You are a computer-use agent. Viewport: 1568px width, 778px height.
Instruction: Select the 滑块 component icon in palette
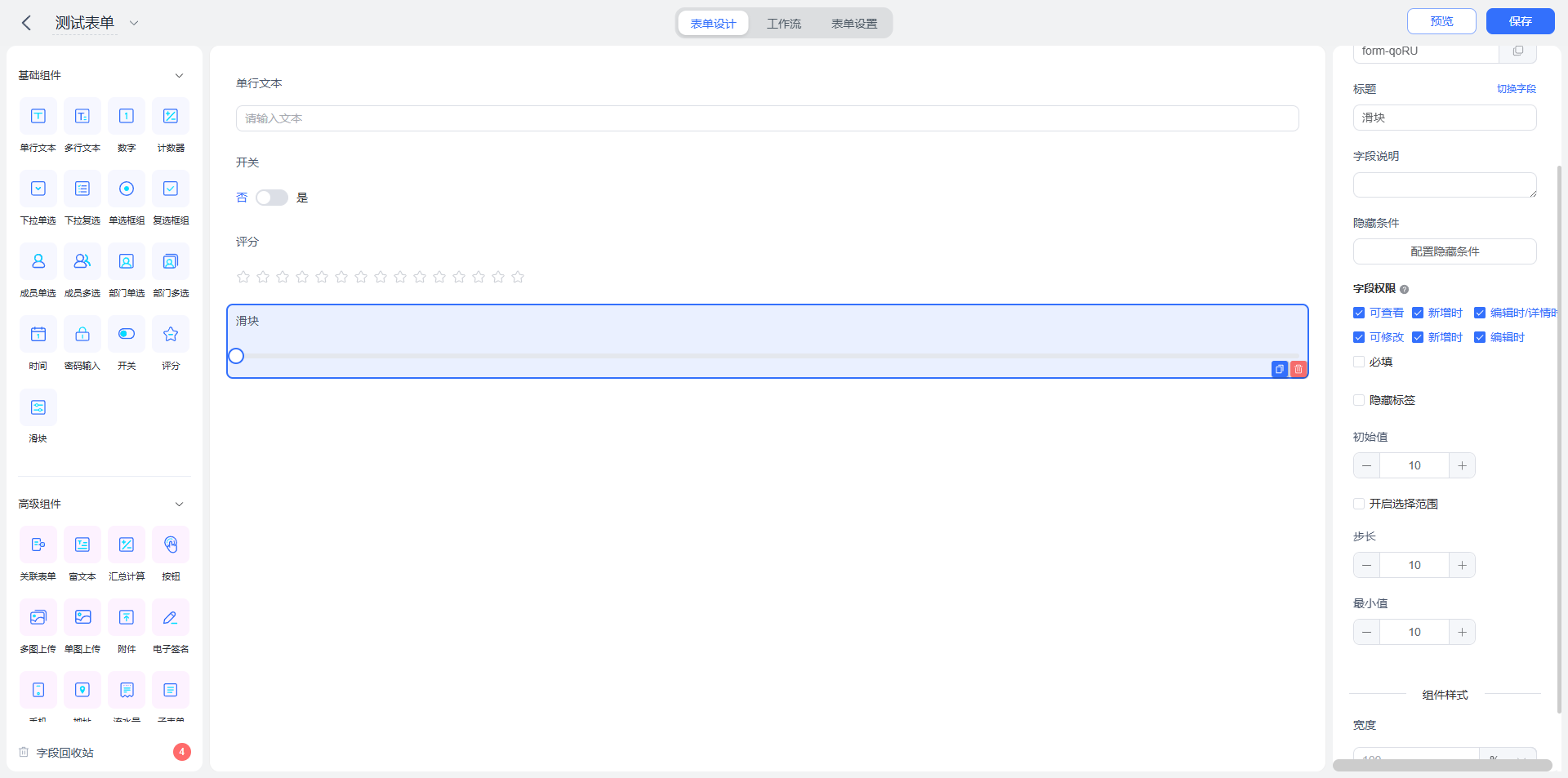38,407
